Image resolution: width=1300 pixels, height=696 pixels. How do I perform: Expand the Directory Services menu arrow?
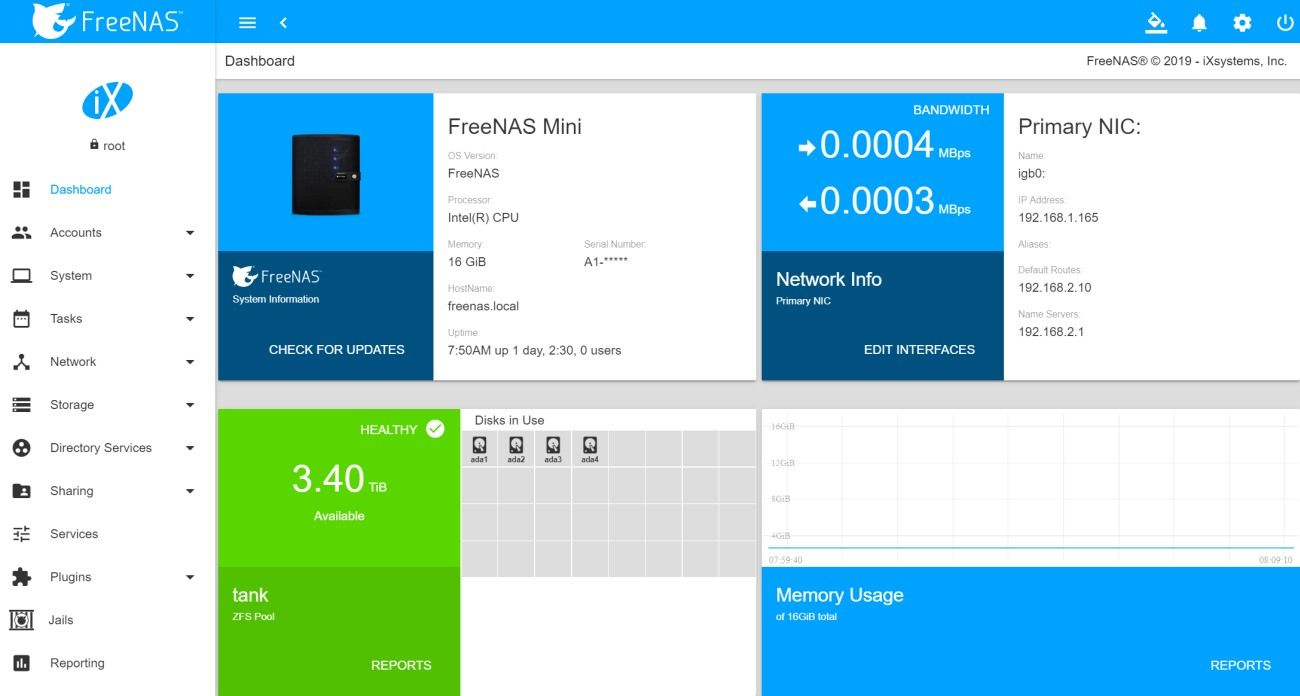[190, 448]
